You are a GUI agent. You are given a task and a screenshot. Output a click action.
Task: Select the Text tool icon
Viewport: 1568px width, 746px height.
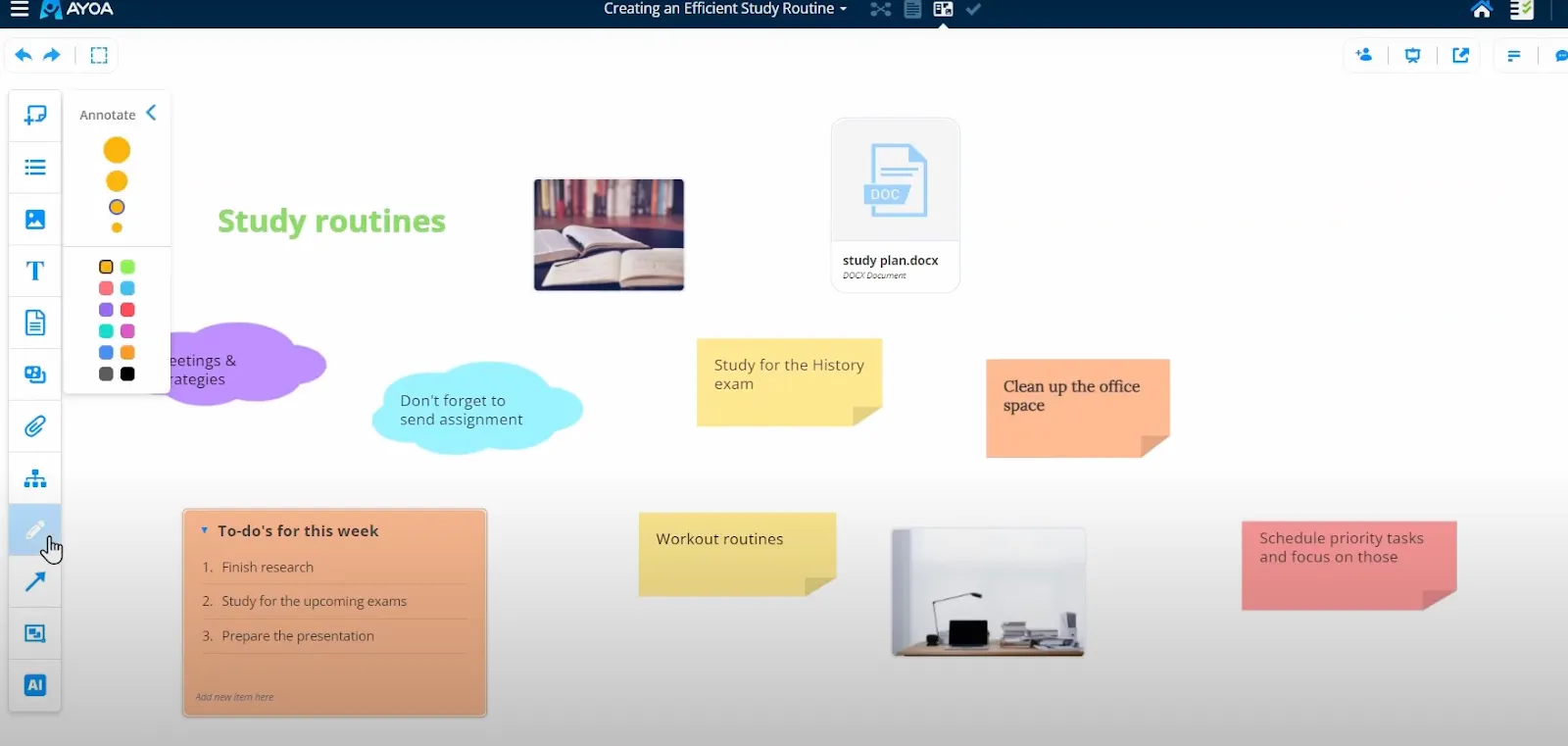click(x=35, y=271)
